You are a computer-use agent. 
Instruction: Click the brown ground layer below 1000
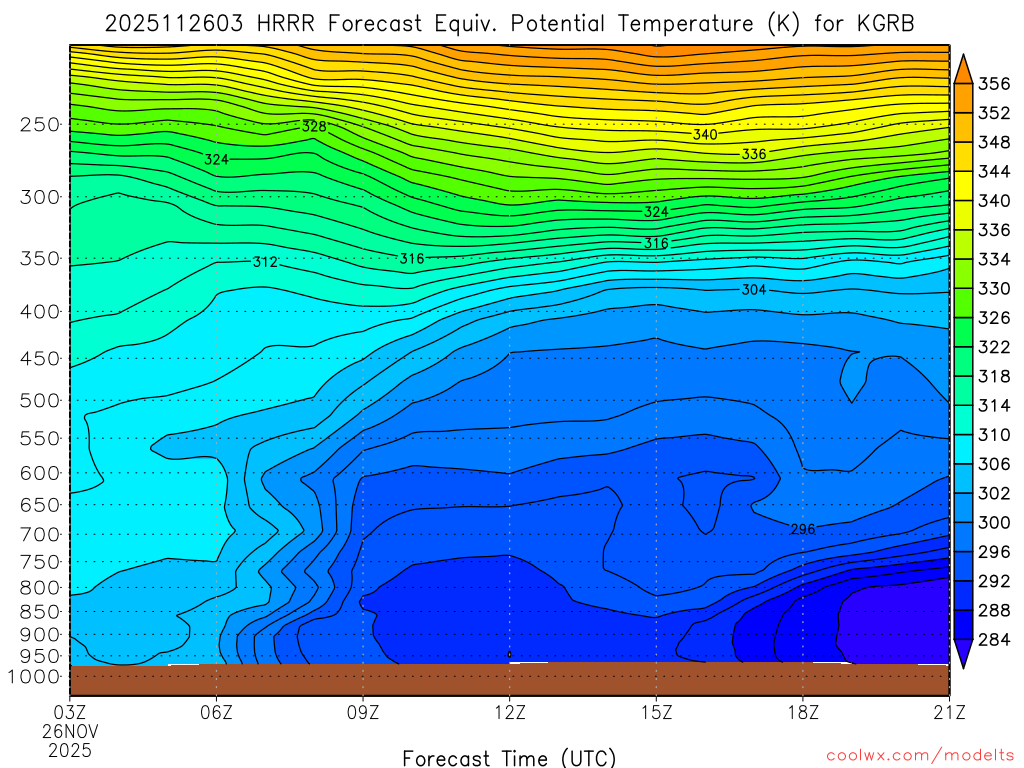tap(509, 680)
